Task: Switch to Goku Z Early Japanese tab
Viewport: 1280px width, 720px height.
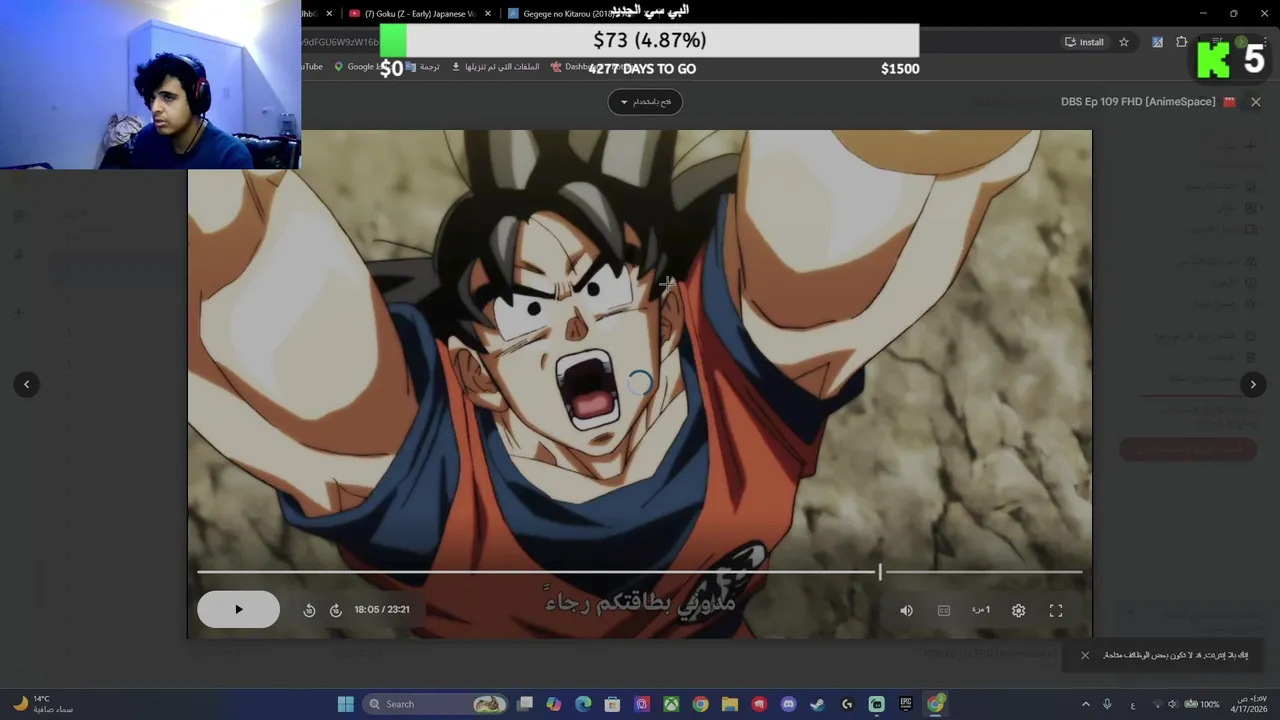Action: coord(420,14)
